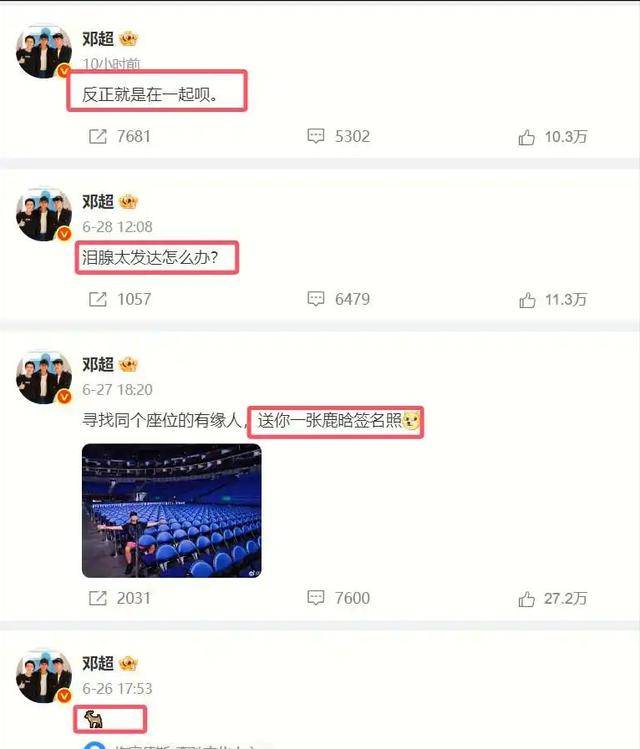Click the crown badge beside first 邓超 name

(128, 39)
